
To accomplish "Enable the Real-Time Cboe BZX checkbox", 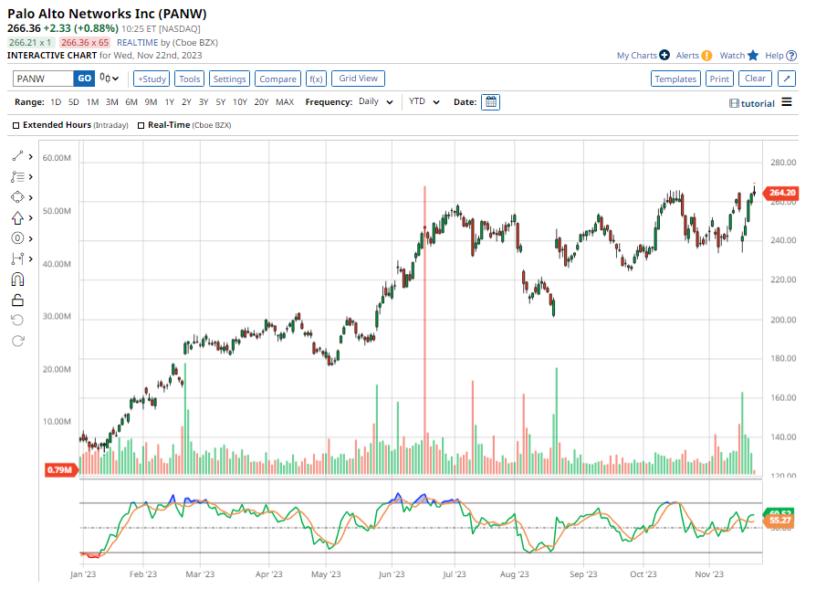I will click(x=141, y=125).
